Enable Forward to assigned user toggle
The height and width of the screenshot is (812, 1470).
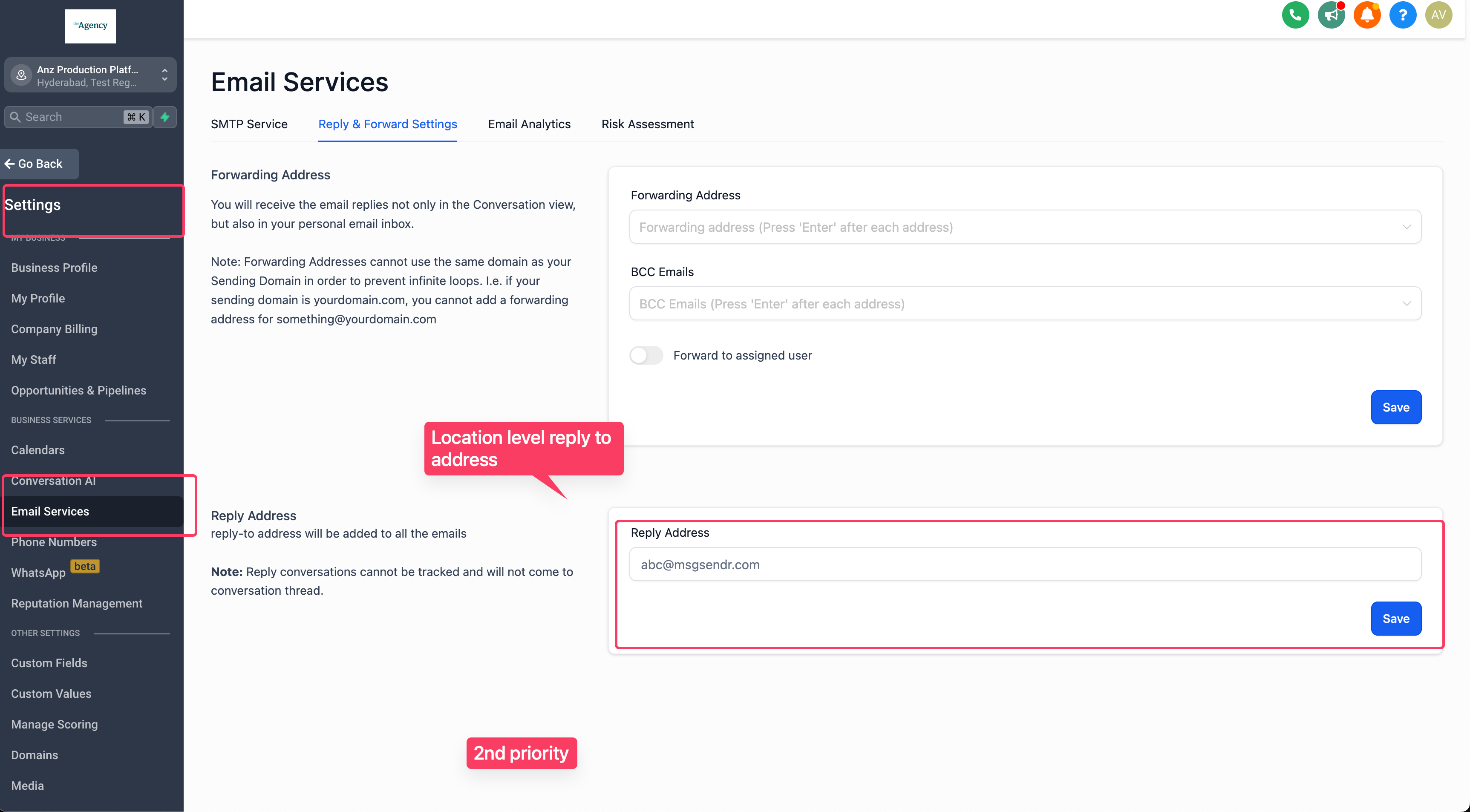point(646,355)
